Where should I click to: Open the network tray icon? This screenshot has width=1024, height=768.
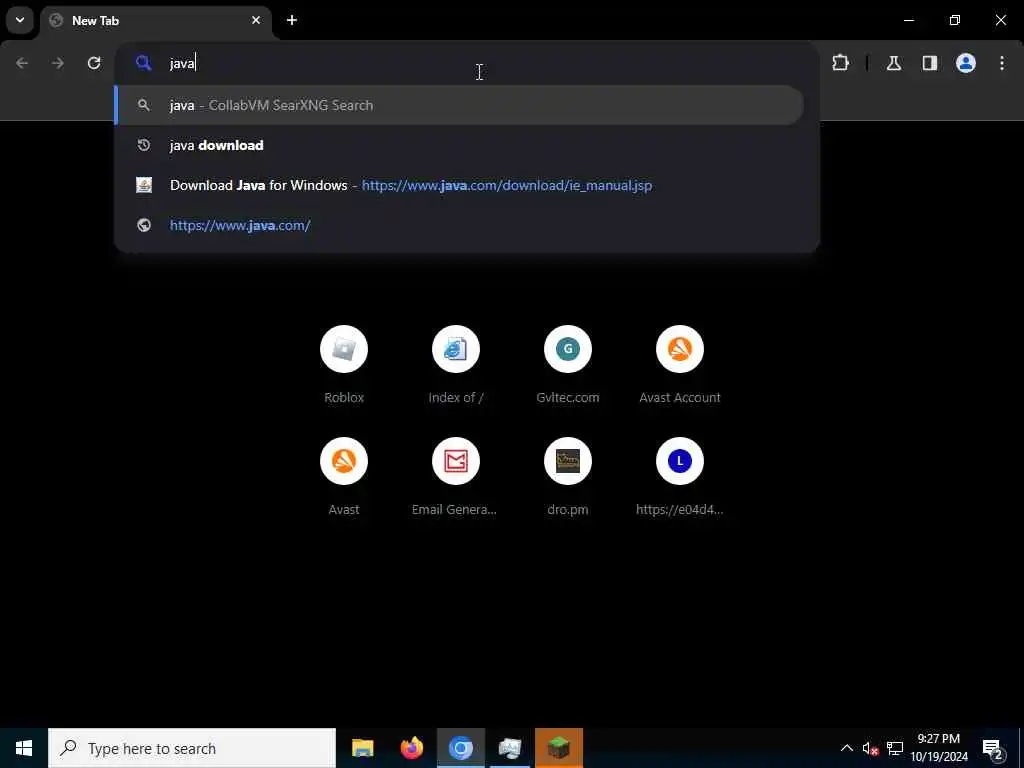point(895,748)
